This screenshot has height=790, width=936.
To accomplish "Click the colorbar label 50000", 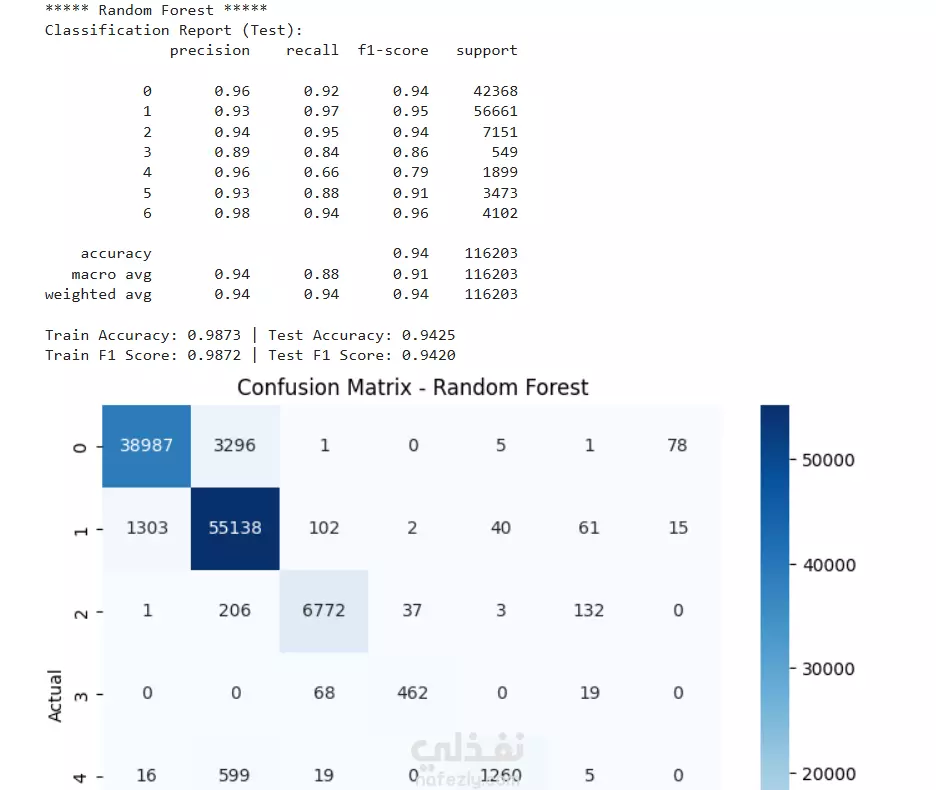I will (x=828, y=460).
